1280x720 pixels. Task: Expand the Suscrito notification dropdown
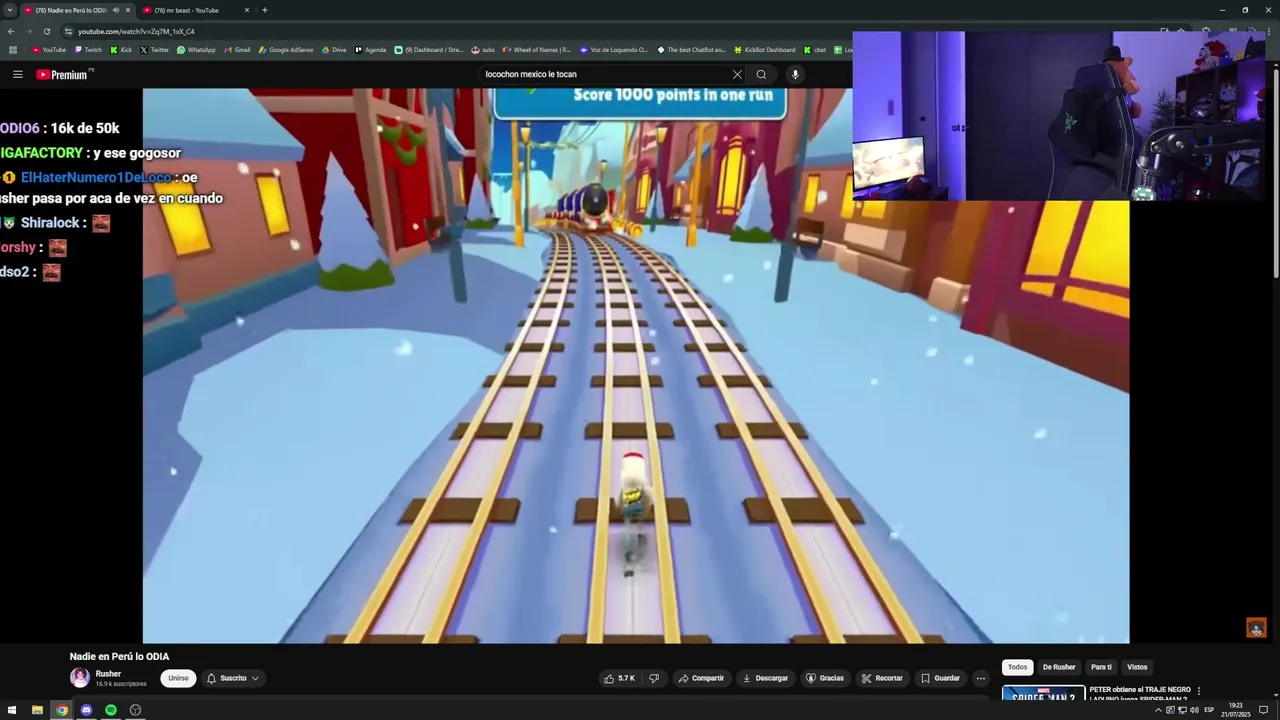(x=233, y=678)
